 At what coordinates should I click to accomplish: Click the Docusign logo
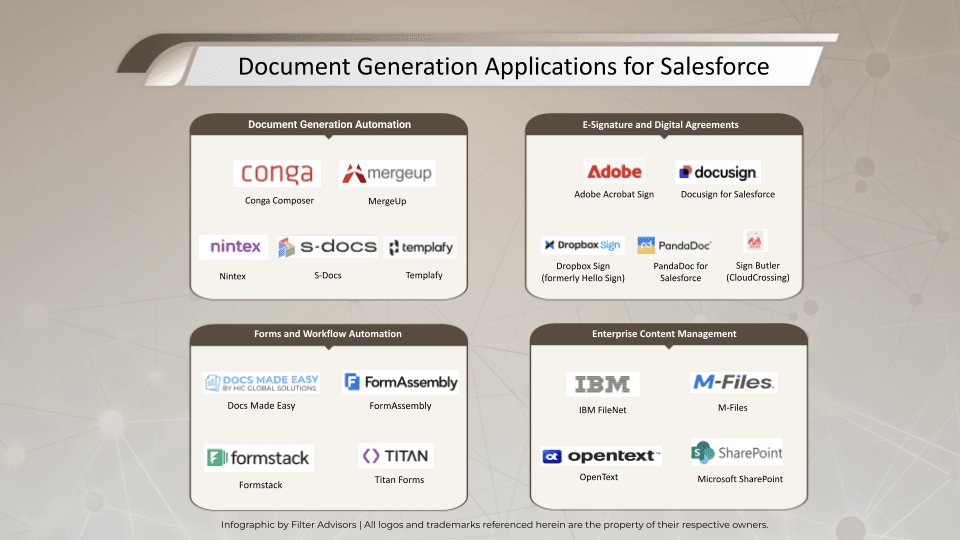718,172
